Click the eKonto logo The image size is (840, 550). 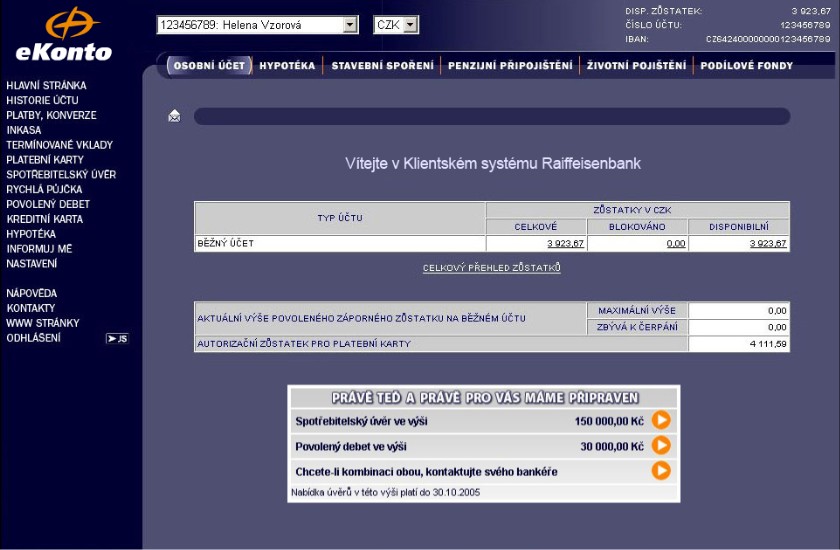[x=64, y=34]
